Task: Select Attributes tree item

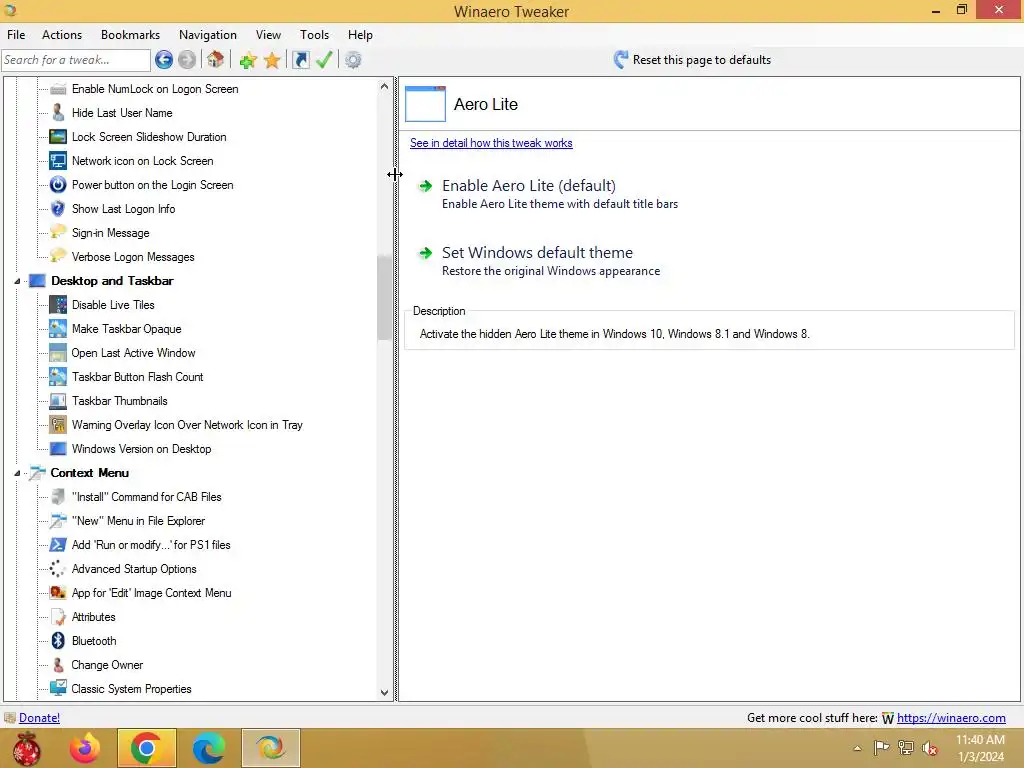Action: coord(93,617)
